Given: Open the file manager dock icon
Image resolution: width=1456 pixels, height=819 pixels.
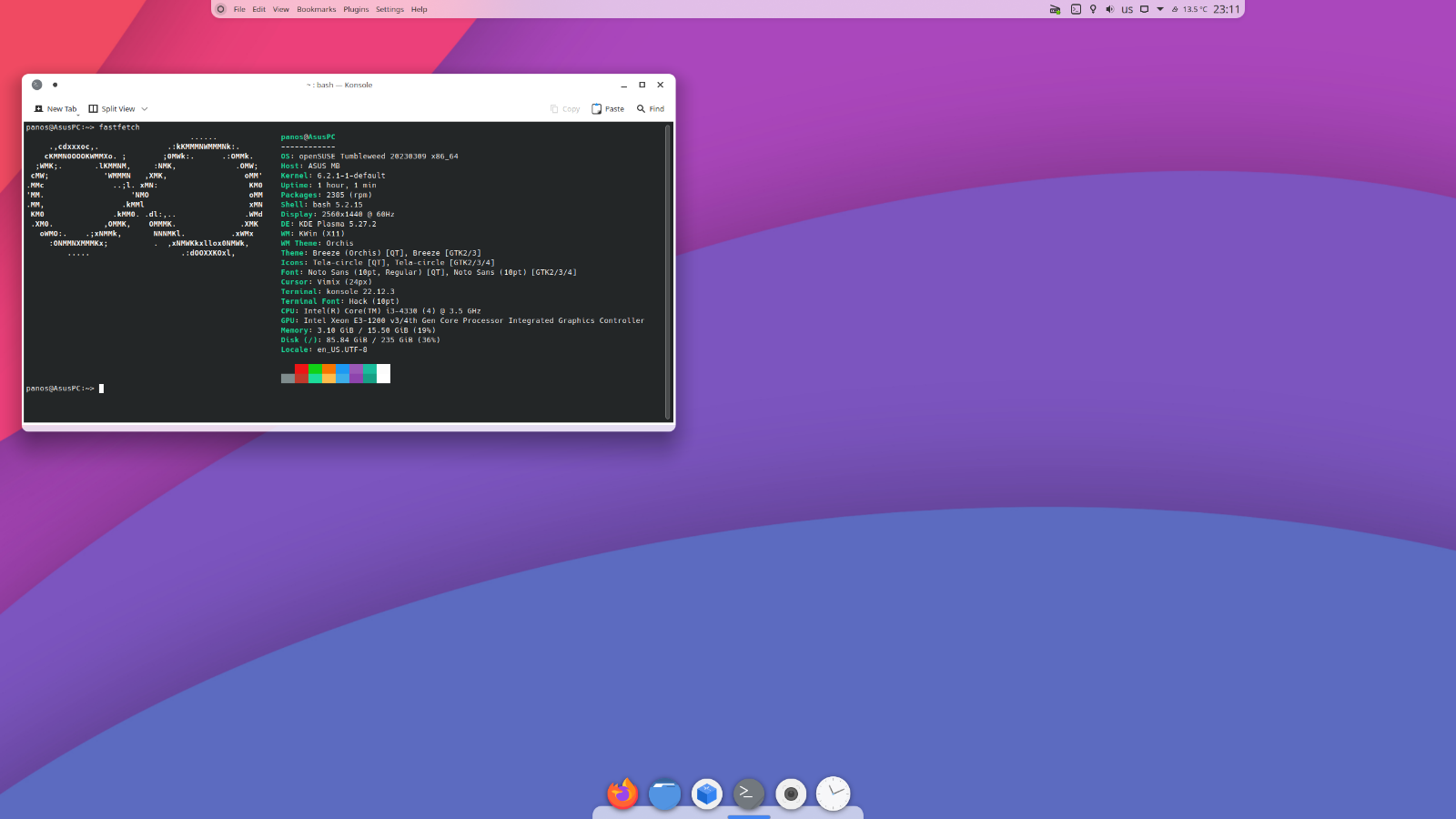Looking at the screenshot, I should (664, 794).
